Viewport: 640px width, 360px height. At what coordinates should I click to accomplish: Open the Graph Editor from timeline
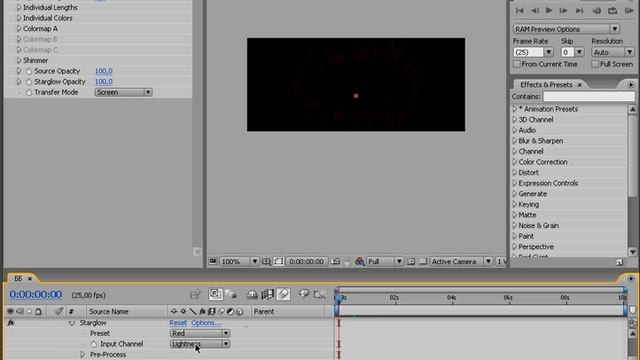tap(320, 294)
